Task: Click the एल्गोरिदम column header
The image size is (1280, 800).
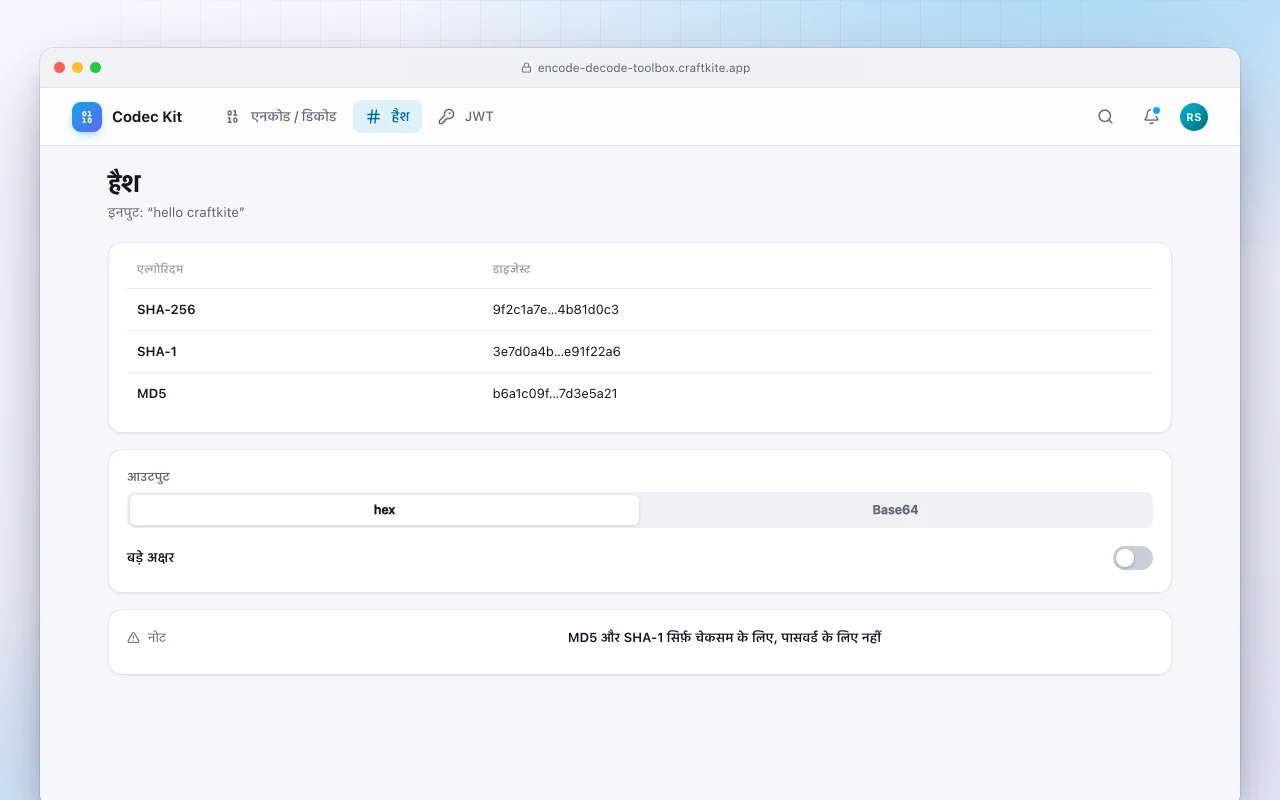Action: point(160,269)
